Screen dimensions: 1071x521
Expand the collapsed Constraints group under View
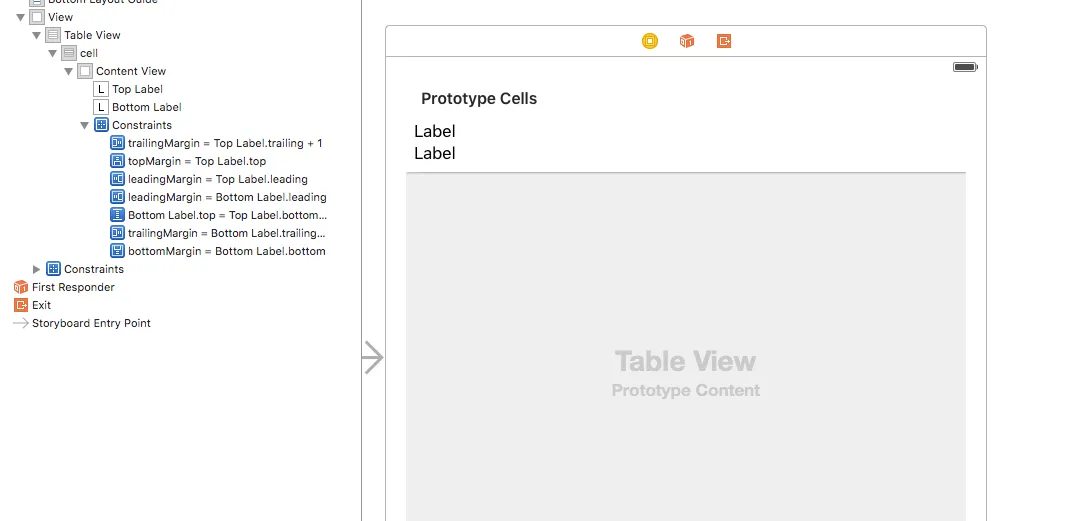(37, 269)
